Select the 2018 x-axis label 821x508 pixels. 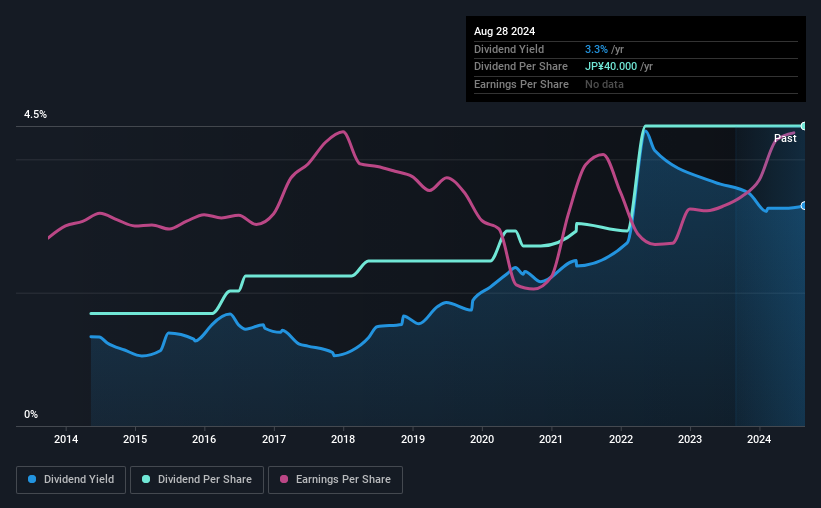coord(343,439)
